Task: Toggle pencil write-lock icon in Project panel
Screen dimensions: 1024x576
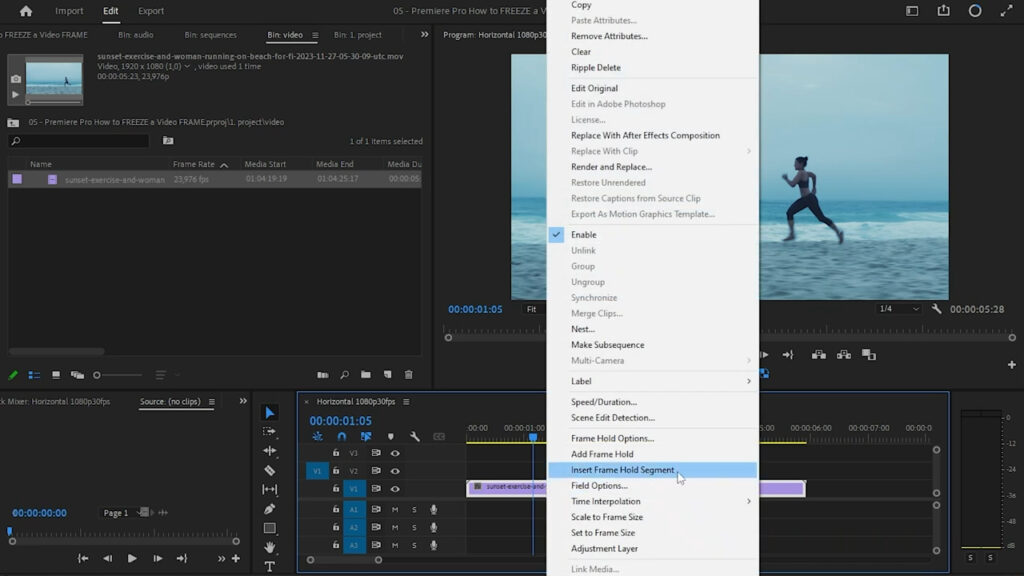Action: coord(12,375)
